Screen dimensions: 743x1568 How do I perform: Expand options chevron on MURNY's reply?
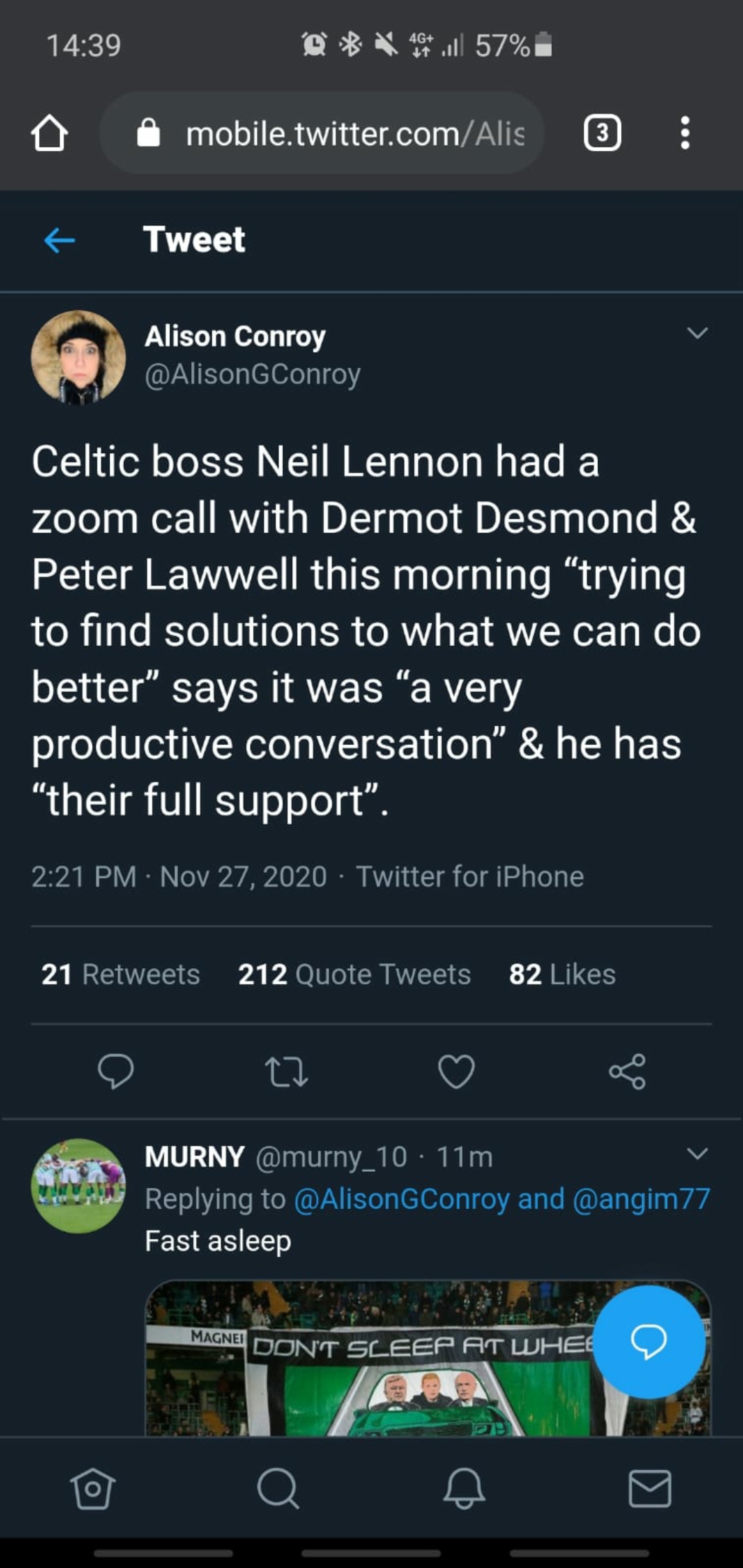pyautogui.click(x=697, y=1153)
